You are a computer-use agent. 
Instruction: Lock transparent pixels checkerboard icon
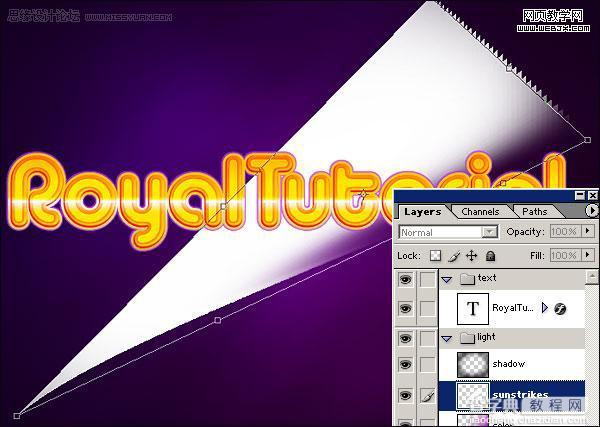[x=435, y=256]
